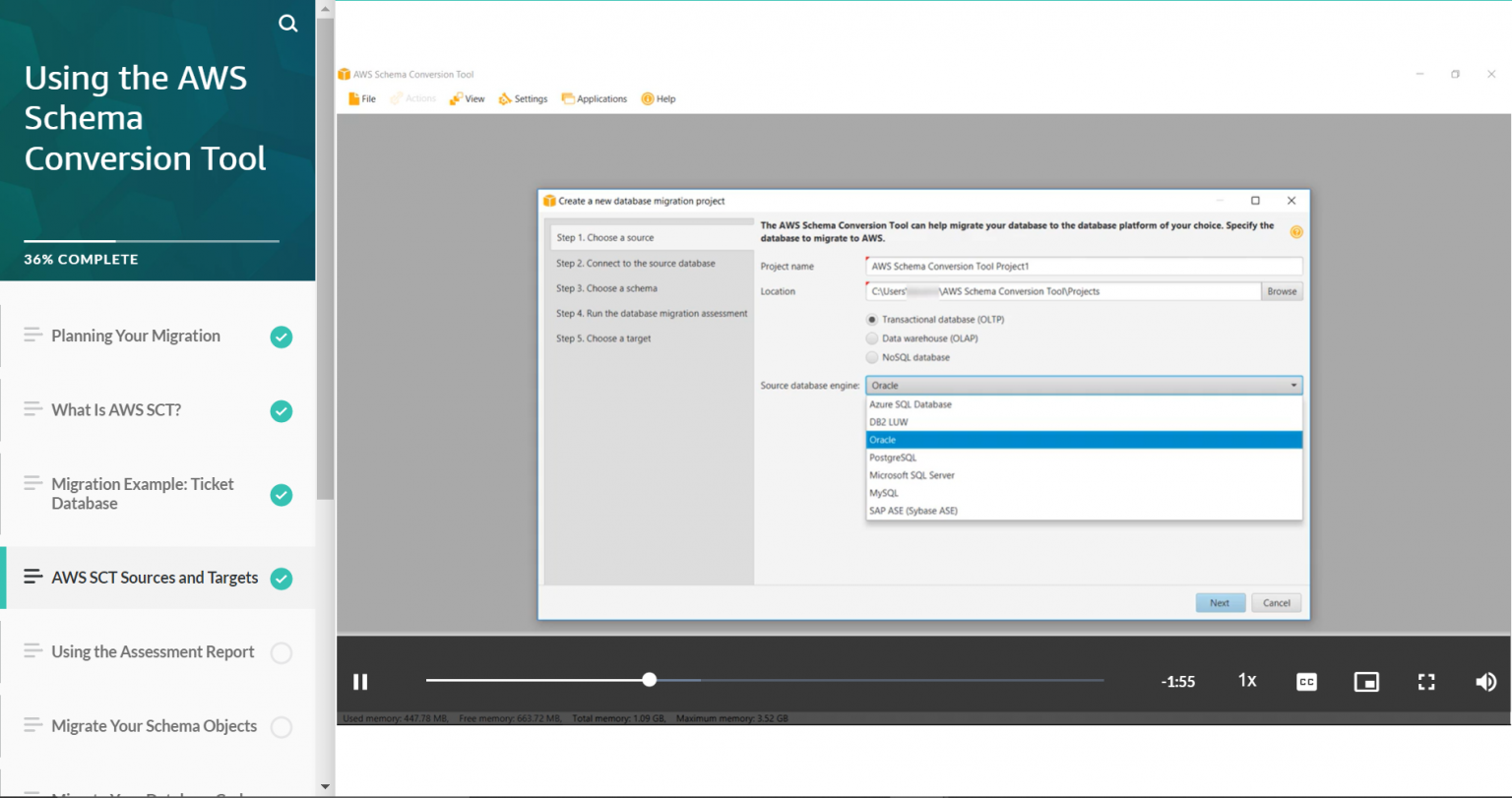Select the Data warehouse (OLAP) radio button

click(x=872, y=338)
